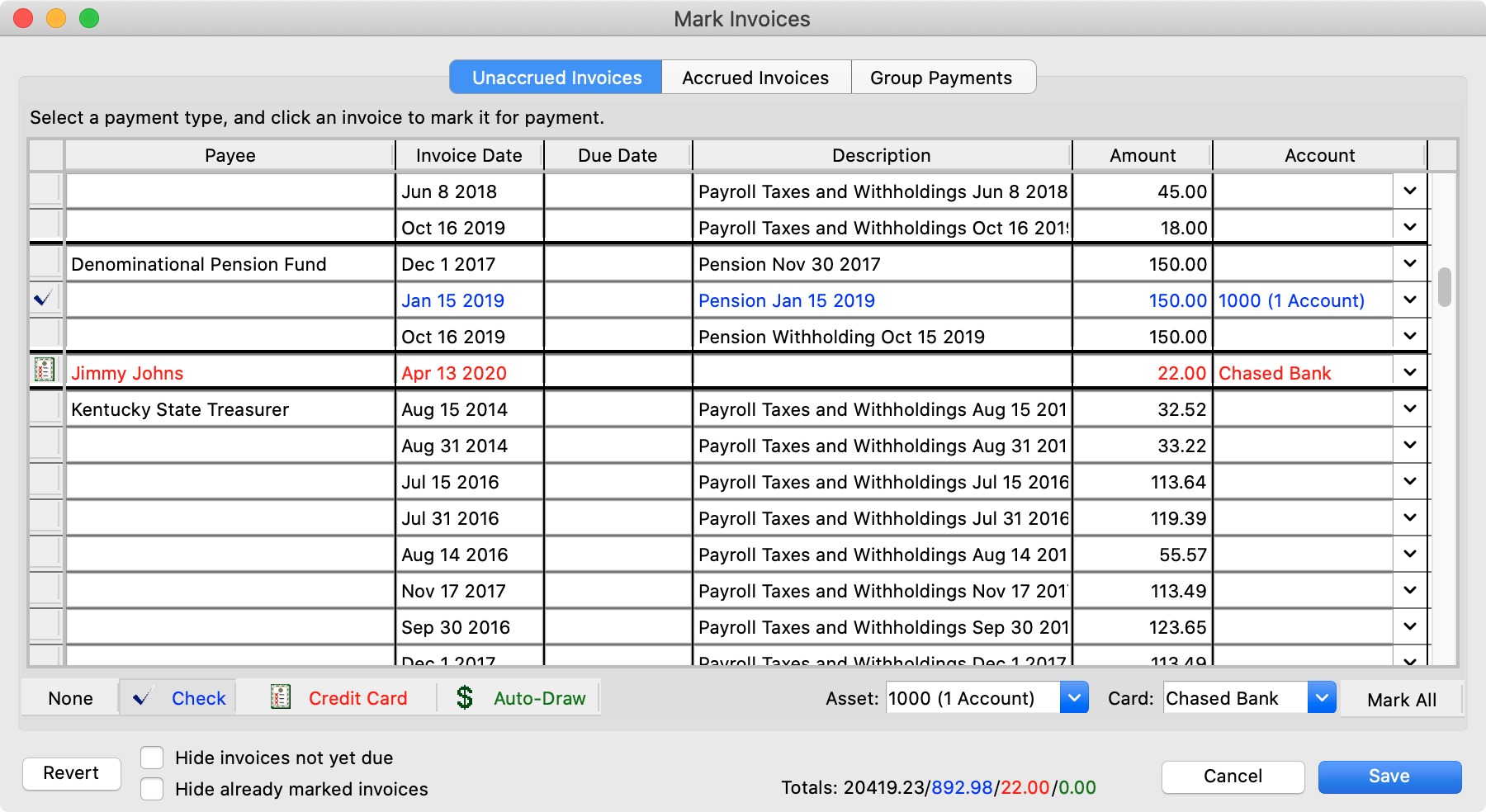Screen dimensions: 1486x812
Task: Open the Group Payments tab
Action: point(941,78)
